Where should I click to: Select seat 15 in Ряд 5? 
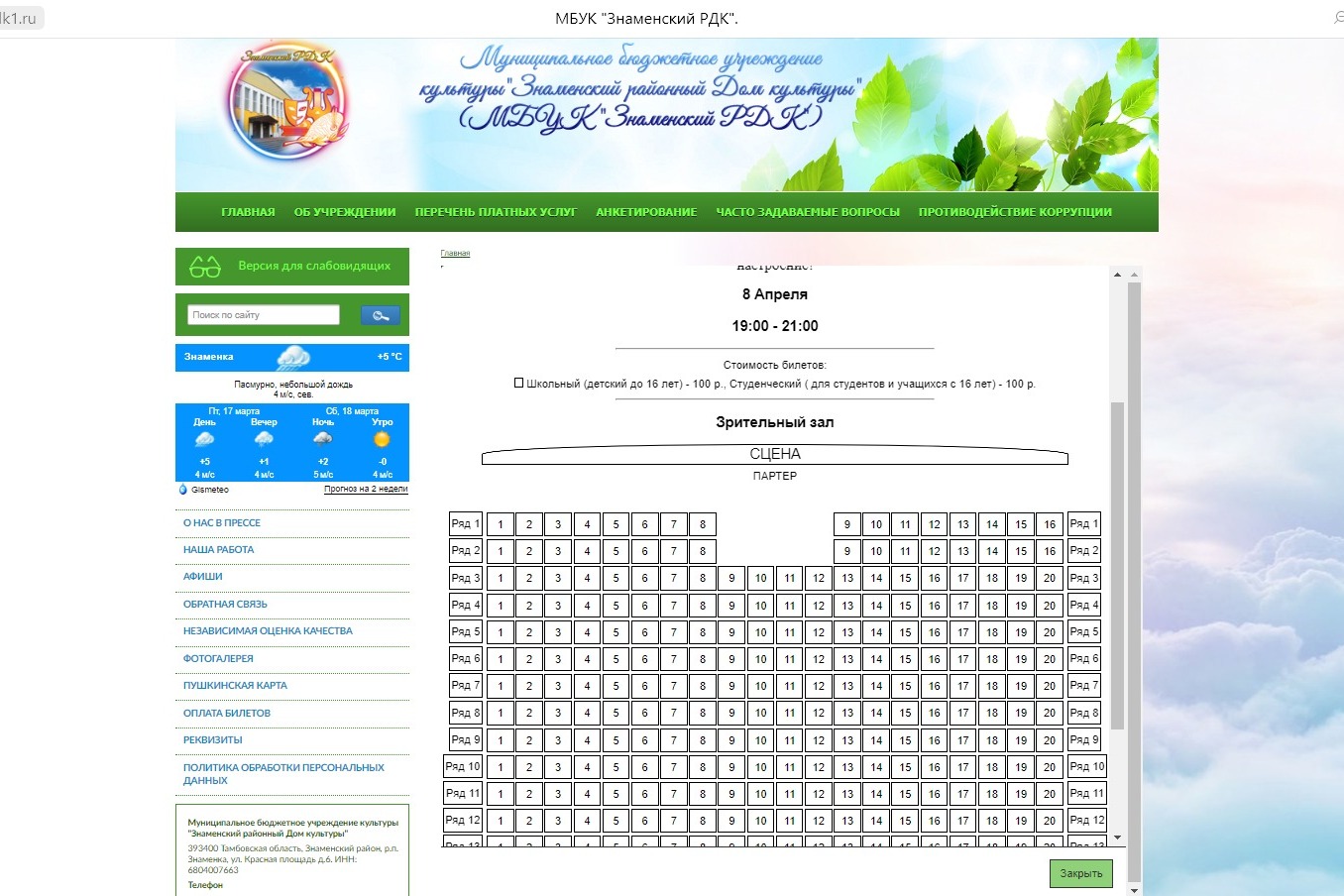(x=905, y=632)
